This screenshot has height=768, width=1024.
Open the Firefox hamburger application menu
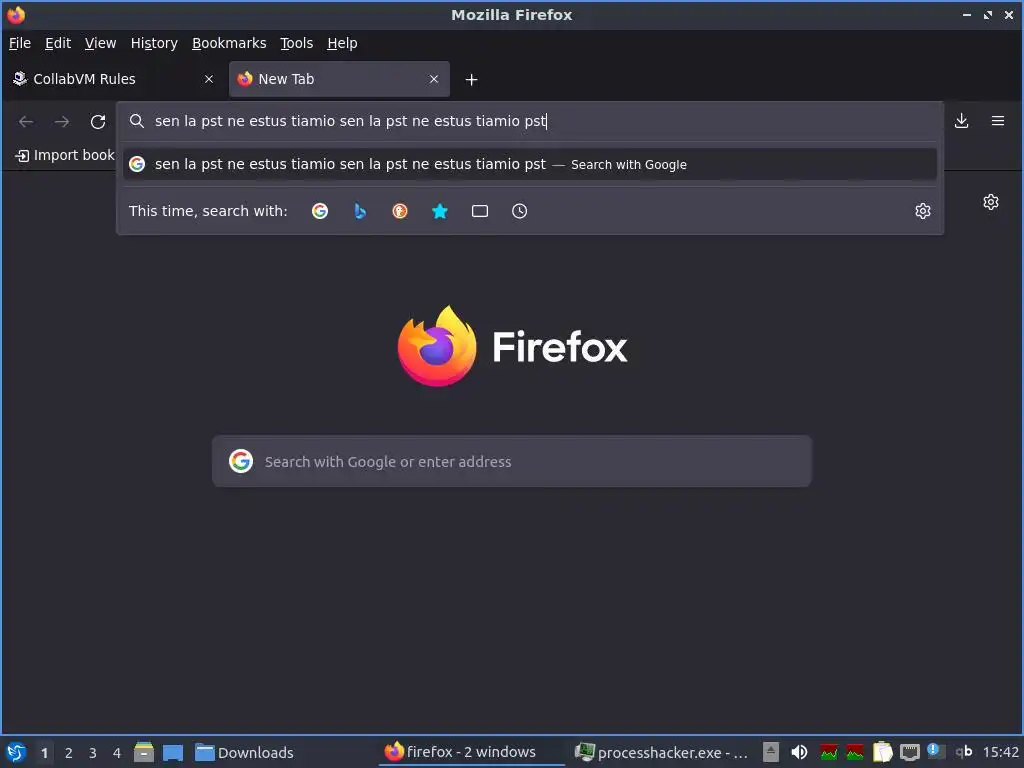coord(998,121)
